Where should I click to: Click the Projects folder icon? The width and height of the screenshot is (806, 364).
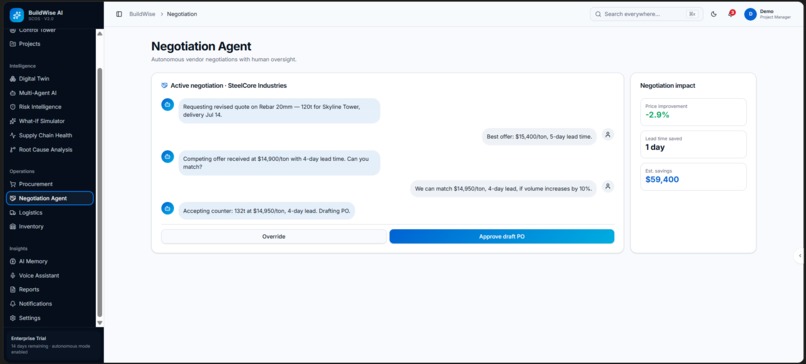pos(13,44)
